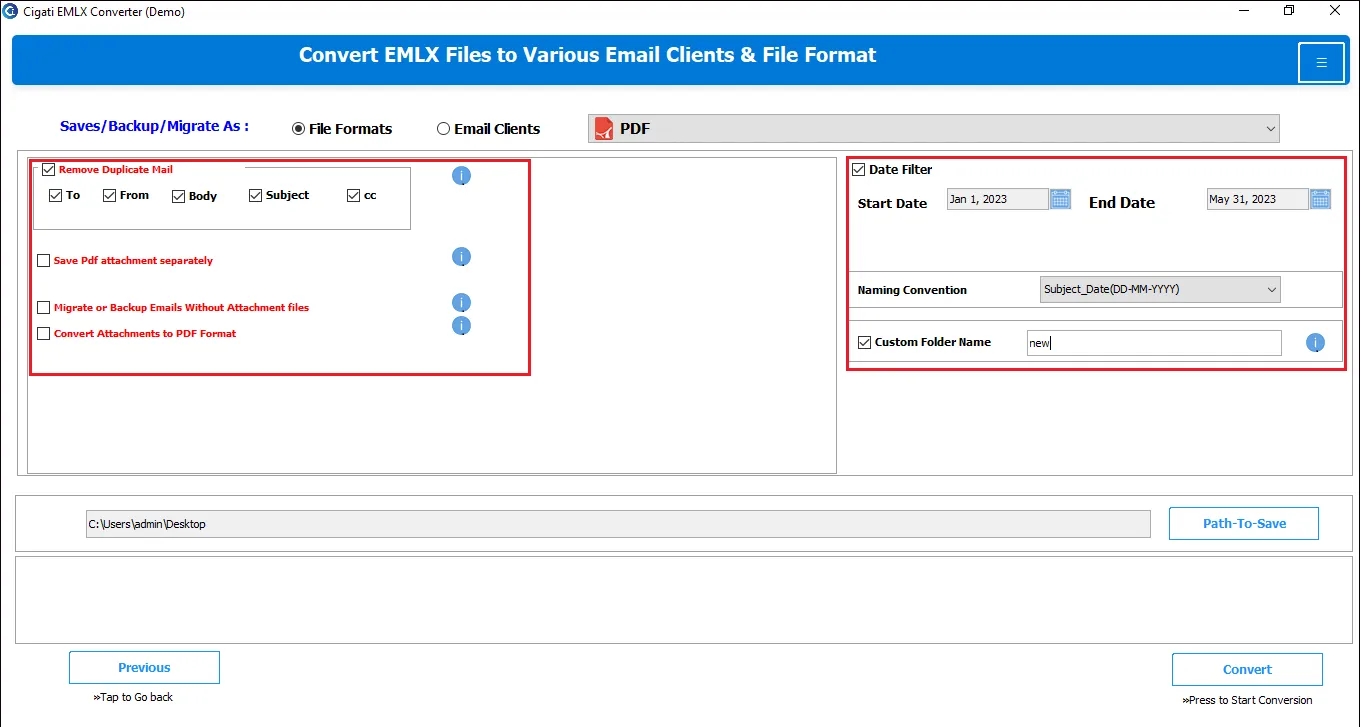Click the Start Date field Jan 1, 2023
Image resolution: width=1360 pixels, height=727 pixels.
point(997,199)
